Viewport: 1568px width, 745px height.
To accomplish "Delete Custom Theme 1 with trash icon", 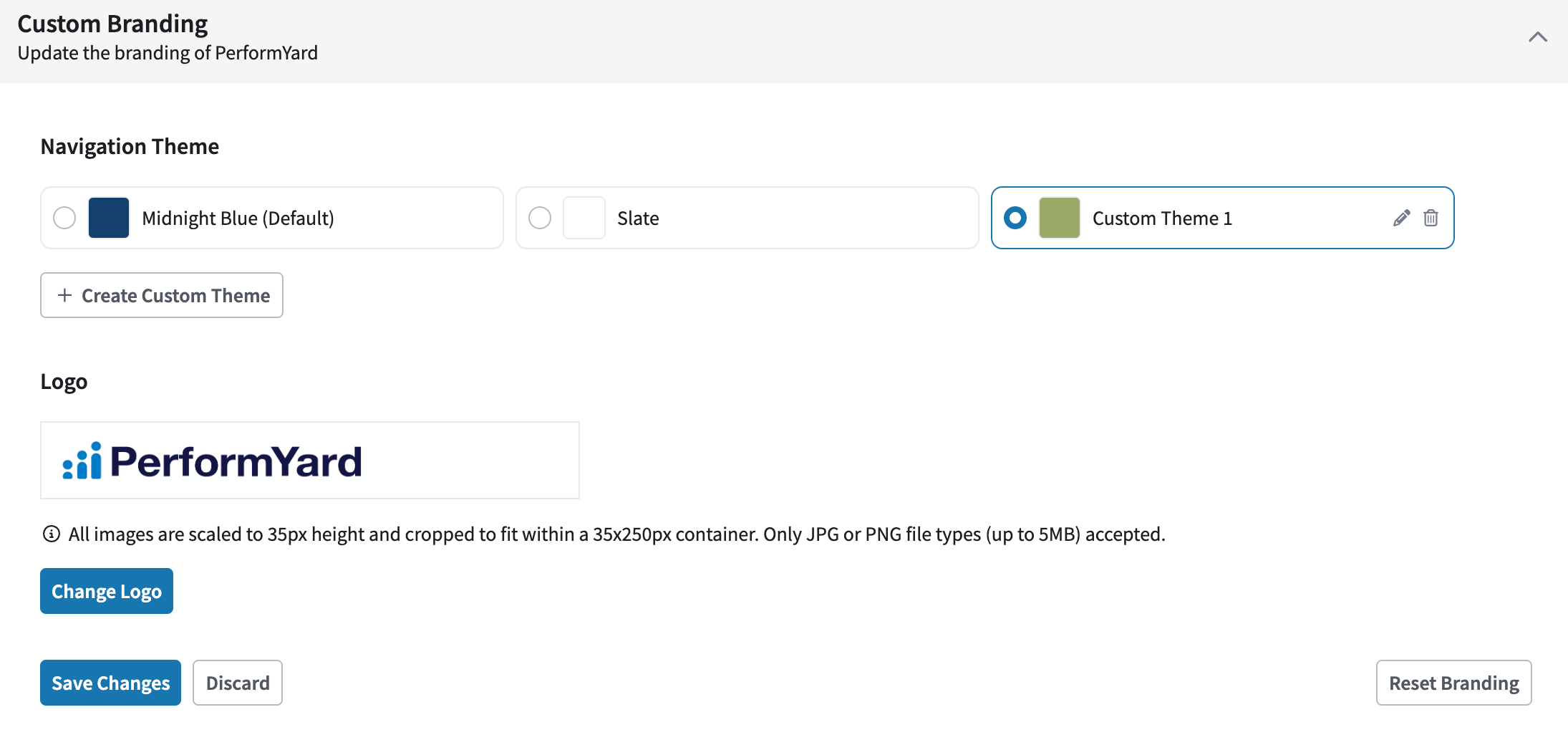I will tap(1431, 218).
